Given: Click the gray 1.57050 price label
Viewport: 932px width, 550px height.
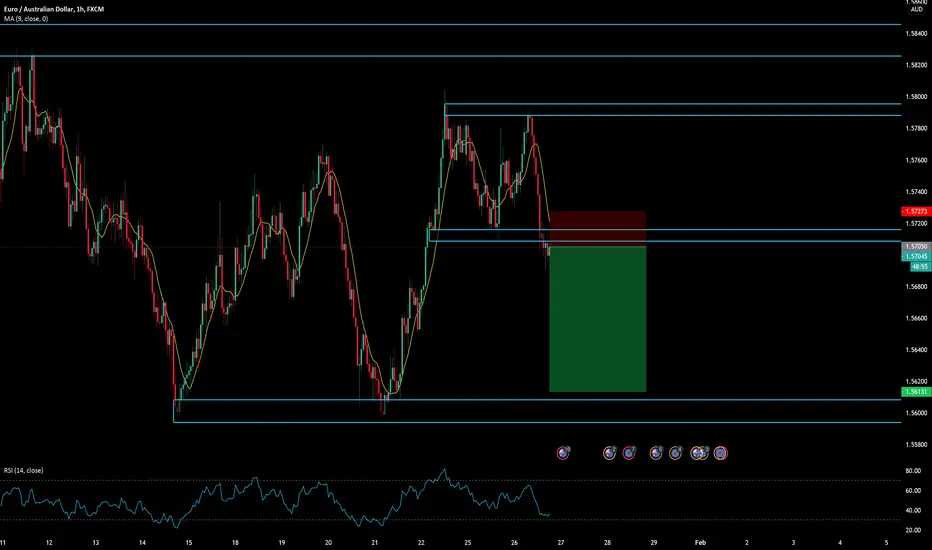Looking at the screenshot, I should (916, 246).
